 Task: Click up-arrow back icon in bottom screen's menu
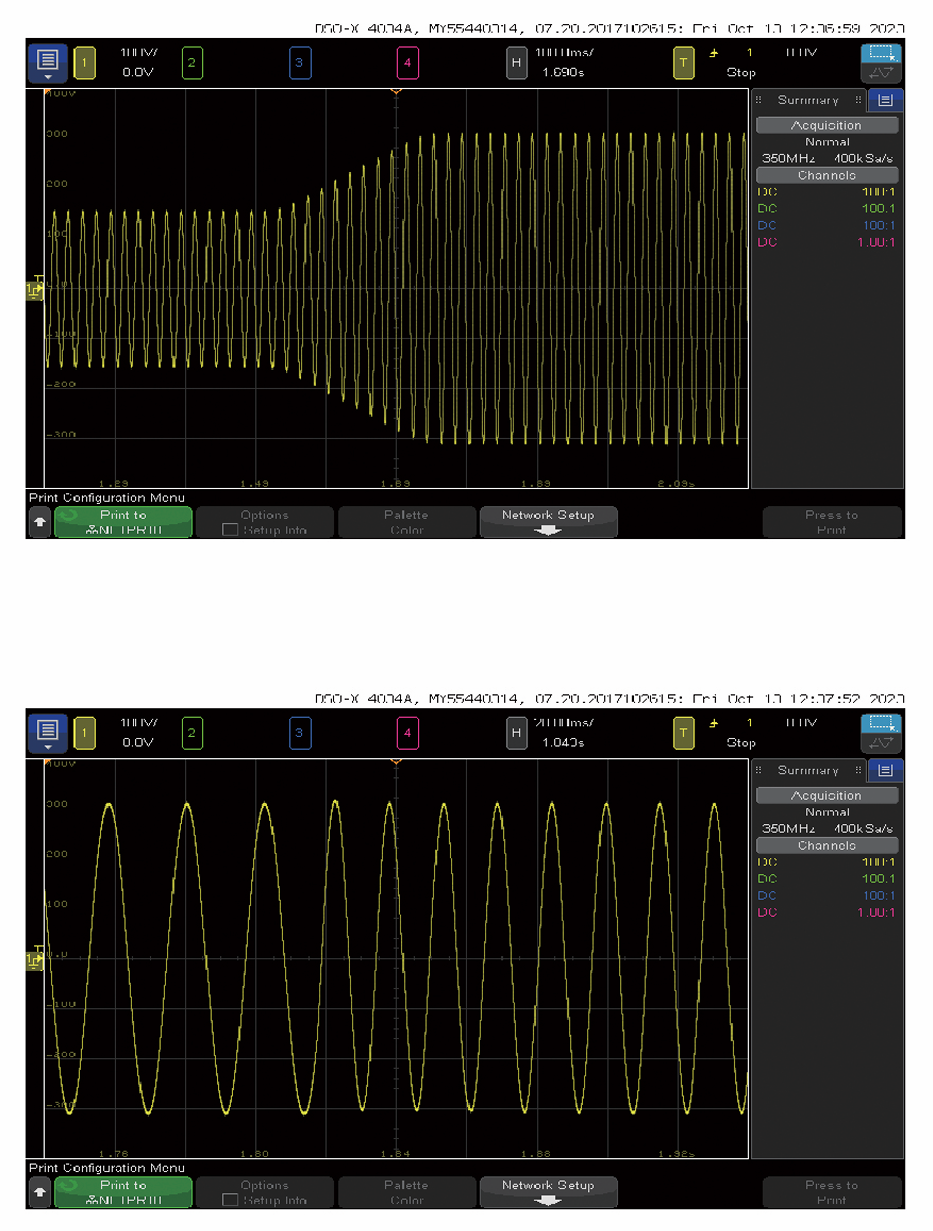[x=39, y=1191]
